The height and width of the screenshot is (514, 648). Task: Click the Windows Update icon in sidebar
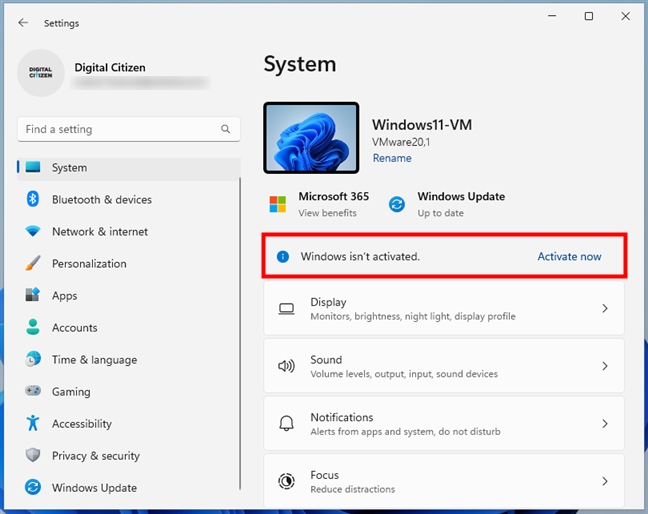click(33, 487)
